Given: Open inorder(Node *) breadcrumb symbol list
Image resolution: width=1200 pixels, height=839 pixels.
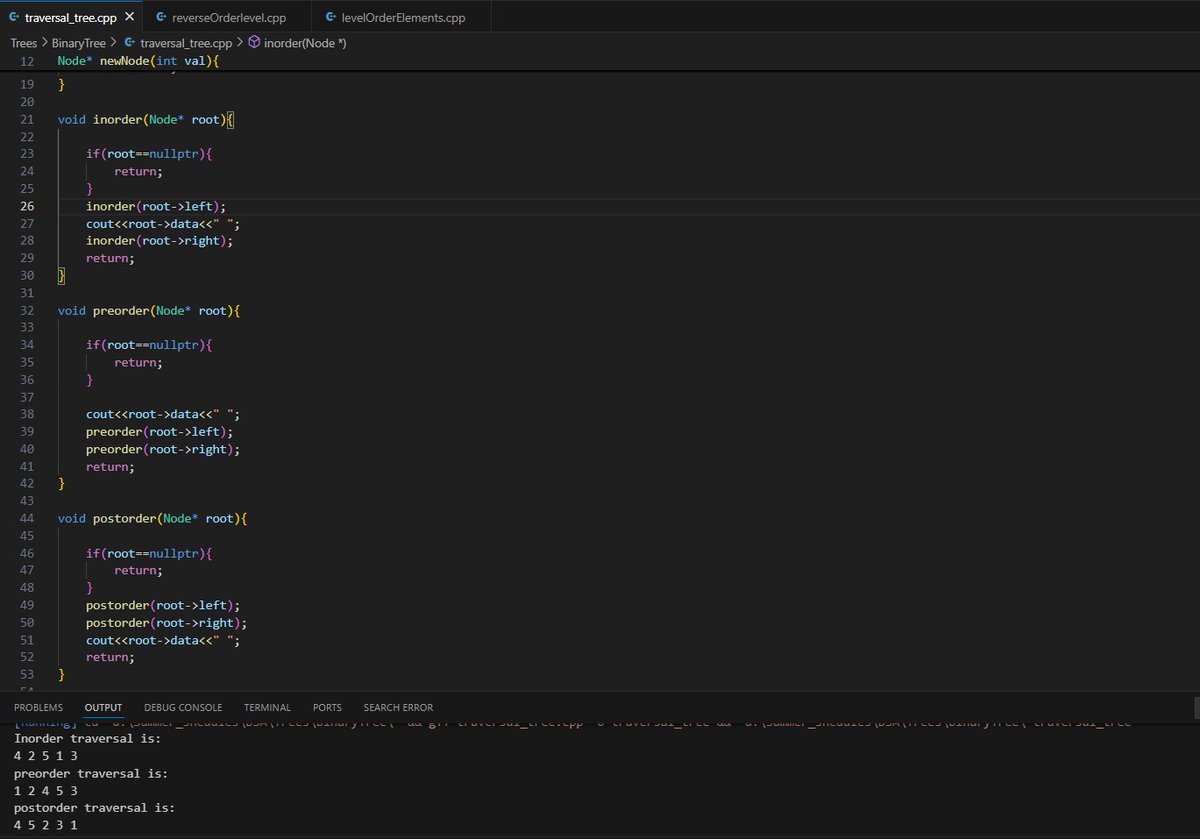Looking at the screenshot, I should point(305,43).
